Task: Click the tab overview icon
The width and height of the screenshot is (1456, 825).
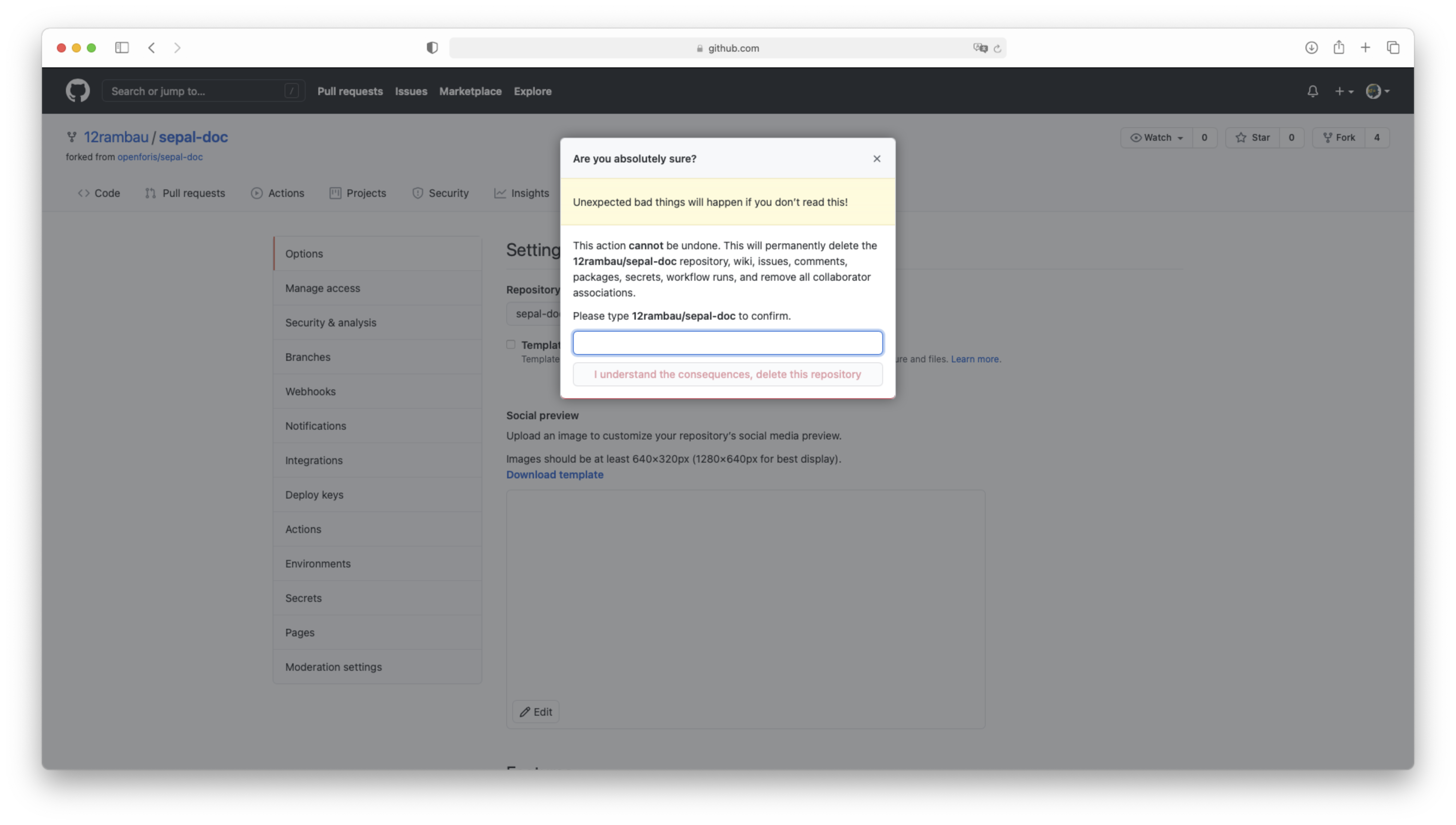Action: 1393,48
